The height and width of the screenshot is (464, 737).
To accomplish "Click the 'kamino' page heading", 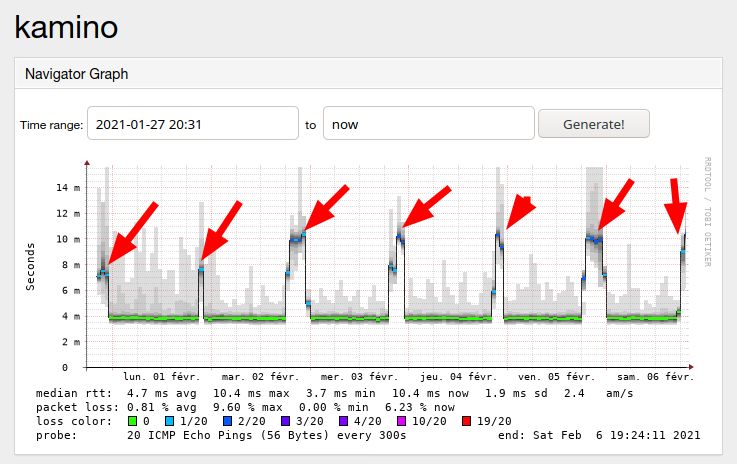I will point(66,27).
